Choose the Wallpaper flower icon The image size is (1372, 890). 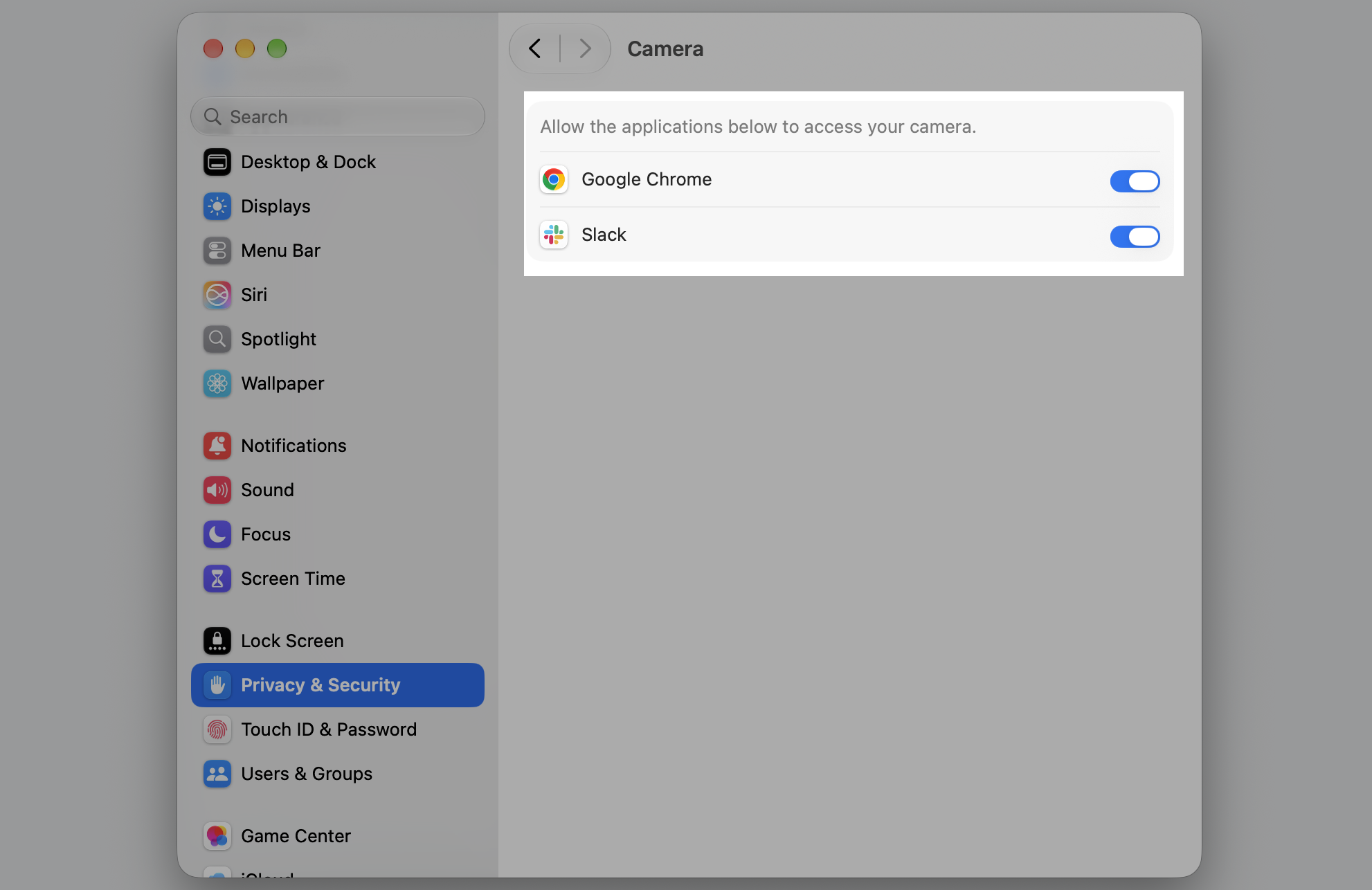click(x=217, y=383)
